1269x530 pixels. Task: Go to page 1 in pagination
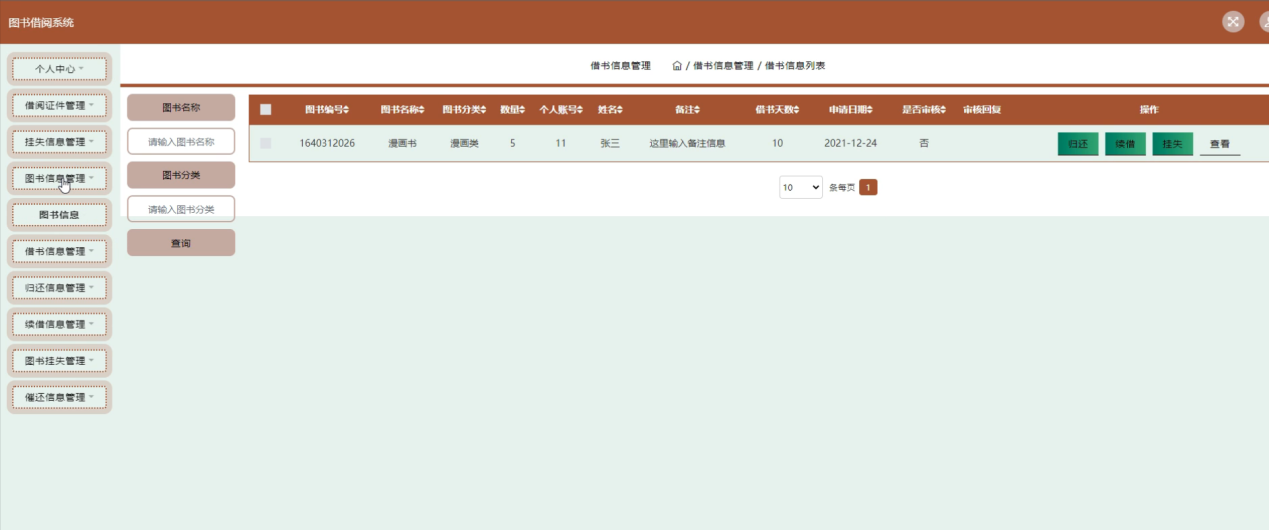coord(868,187)
